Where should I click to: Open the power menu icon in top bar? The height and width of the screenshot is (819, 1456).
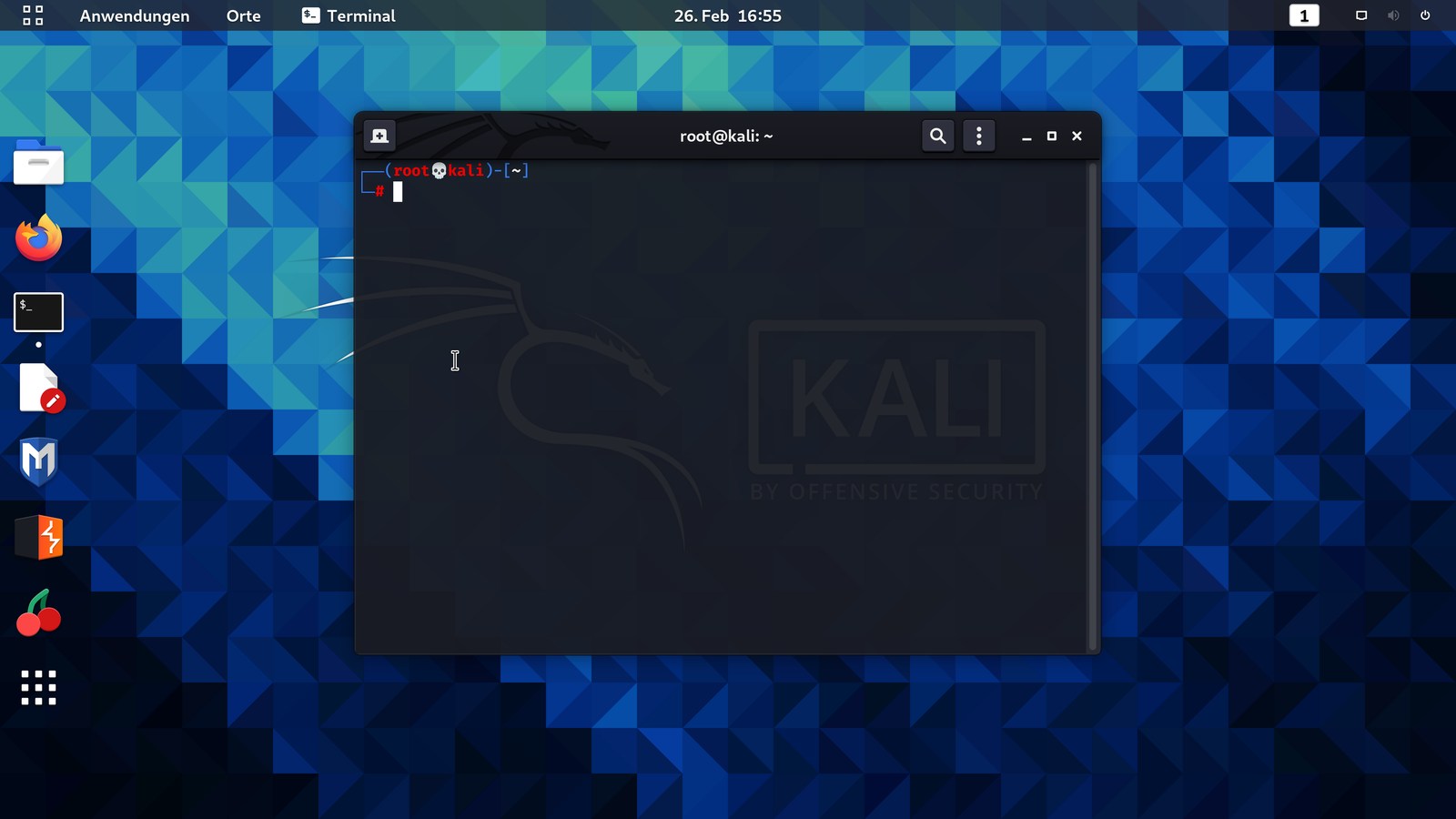(x=1425, y=15)
